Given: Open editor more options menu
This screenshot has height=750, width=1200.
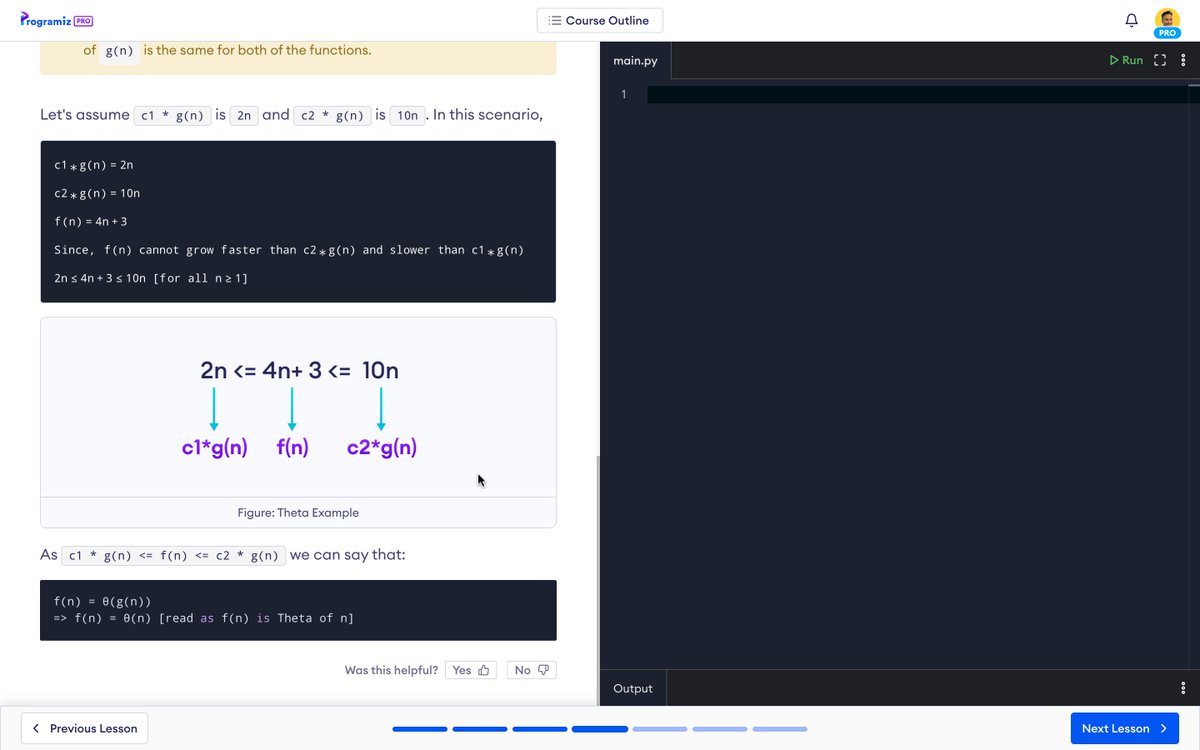Looking at the screenshot, I should (x=1184, y=60).
